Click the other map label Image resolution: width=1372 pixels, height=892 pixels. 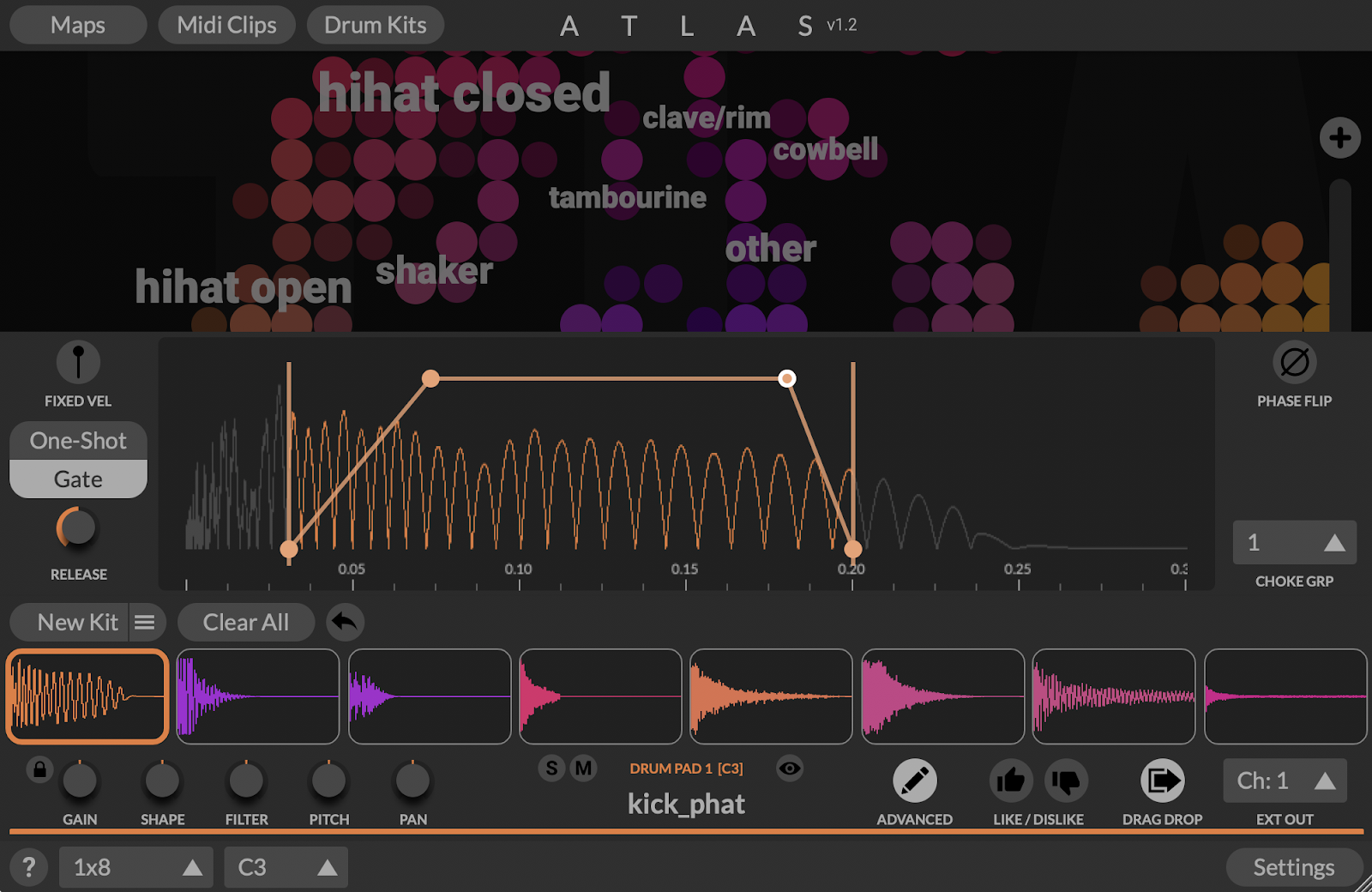coord(771,249)
